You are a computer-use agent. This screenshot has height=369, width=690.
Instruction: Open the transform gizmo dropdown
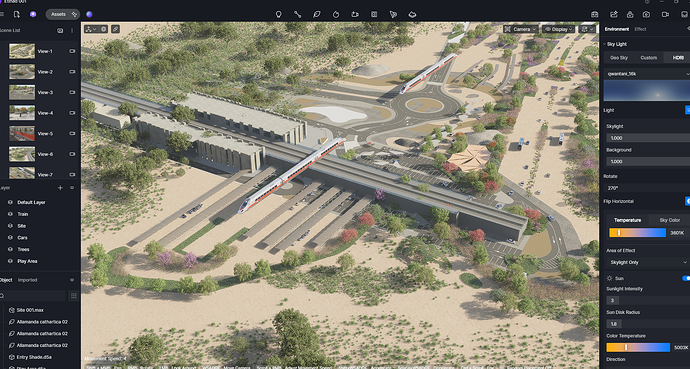(x=92, y=29)
